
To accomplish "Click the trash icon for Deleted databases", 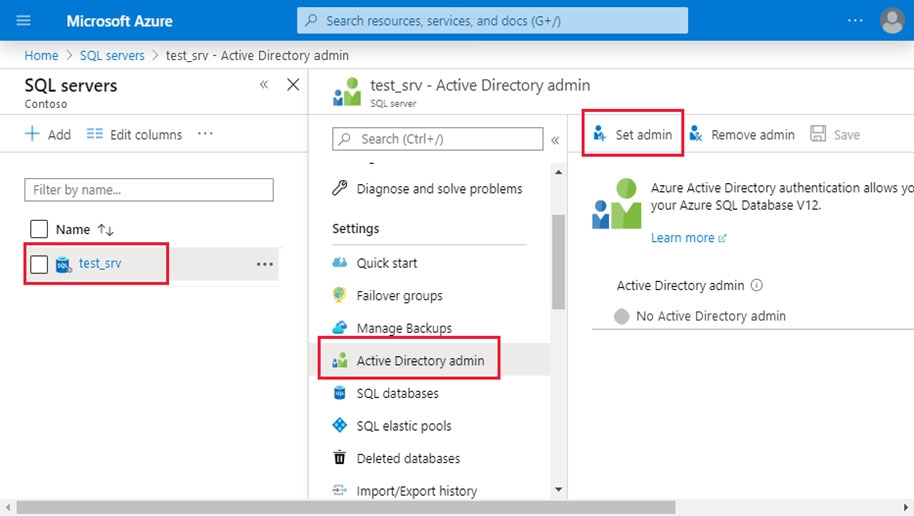I will coord(339,457).
